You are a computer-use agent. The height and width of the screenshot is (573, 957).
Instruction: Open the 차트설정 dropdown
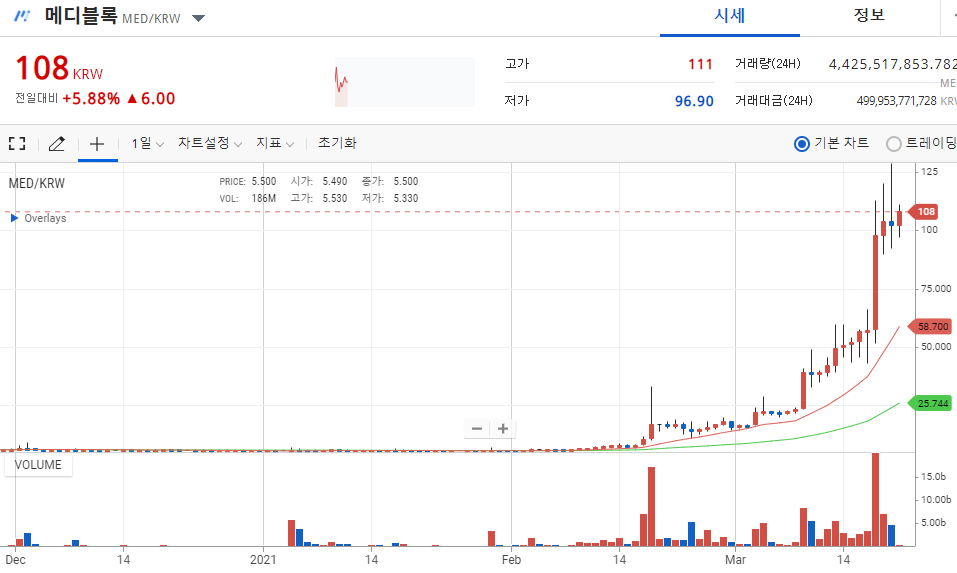(x=210, y=143)
